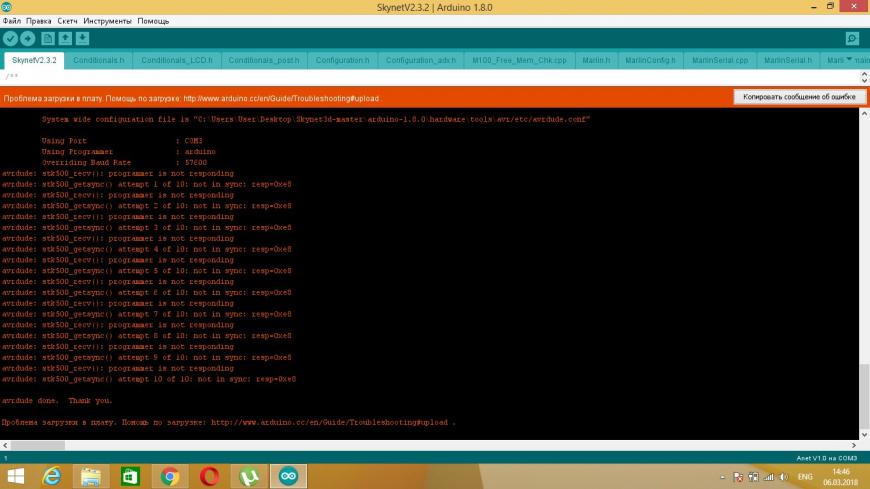
Task: Click Копировать сообщение об ошибке button
Action: tap(799, 97)
